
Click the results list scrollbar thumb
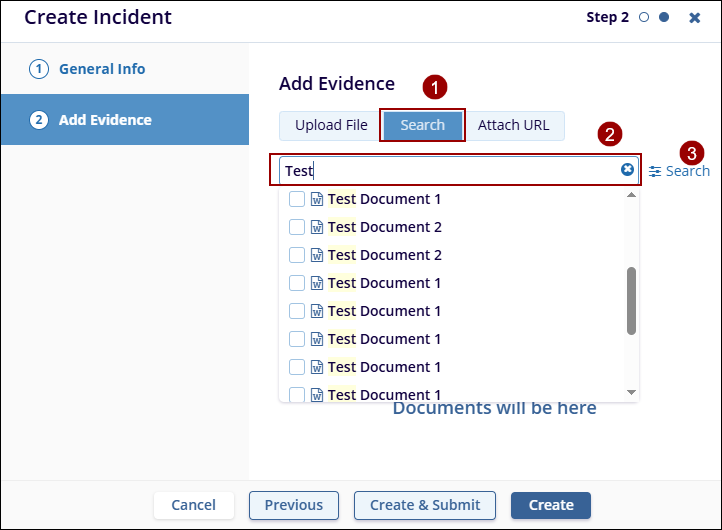point(631,300)
